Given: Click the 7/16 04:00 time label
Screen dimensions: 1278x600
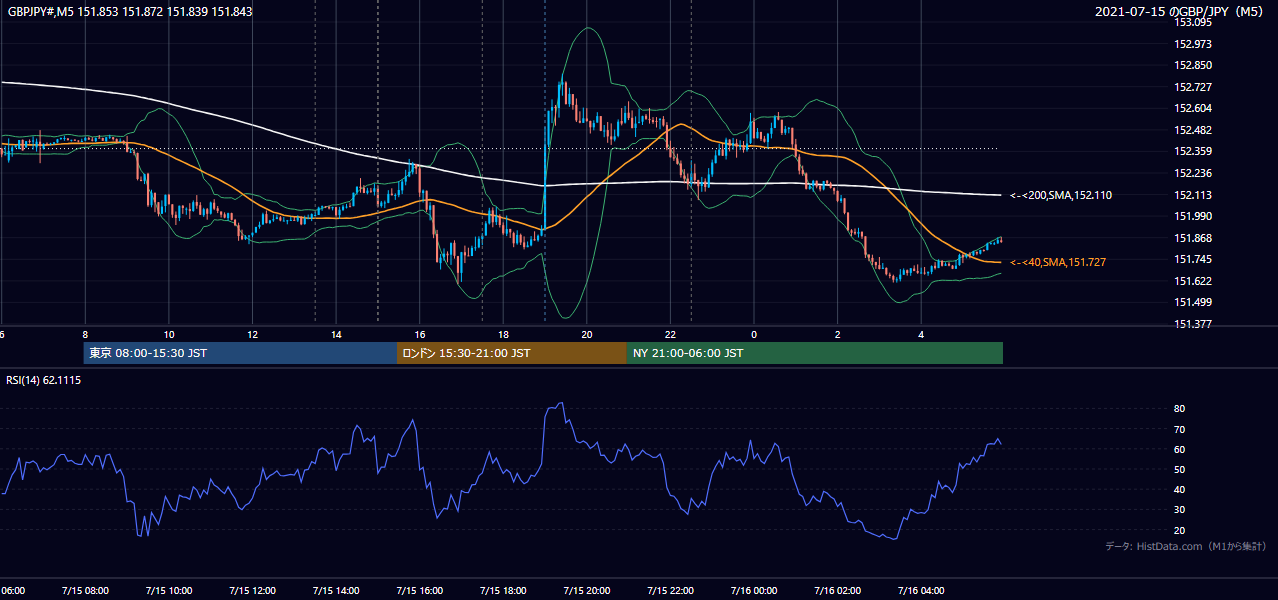Looking at the screenshot, I should 921,590.
